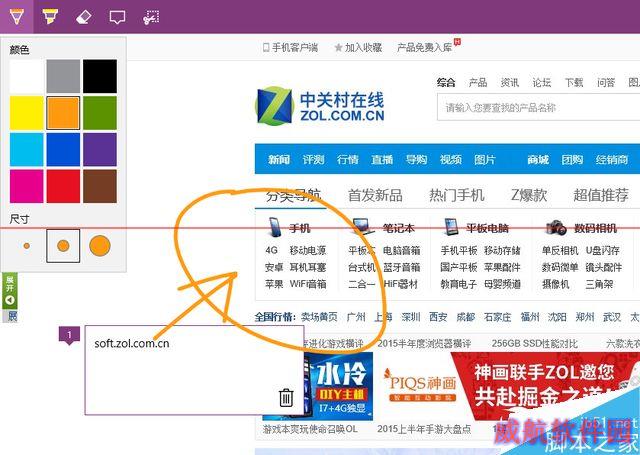Select the 资讯 search tab
This screenshot has height=455, width=640.
coord(510,82)
